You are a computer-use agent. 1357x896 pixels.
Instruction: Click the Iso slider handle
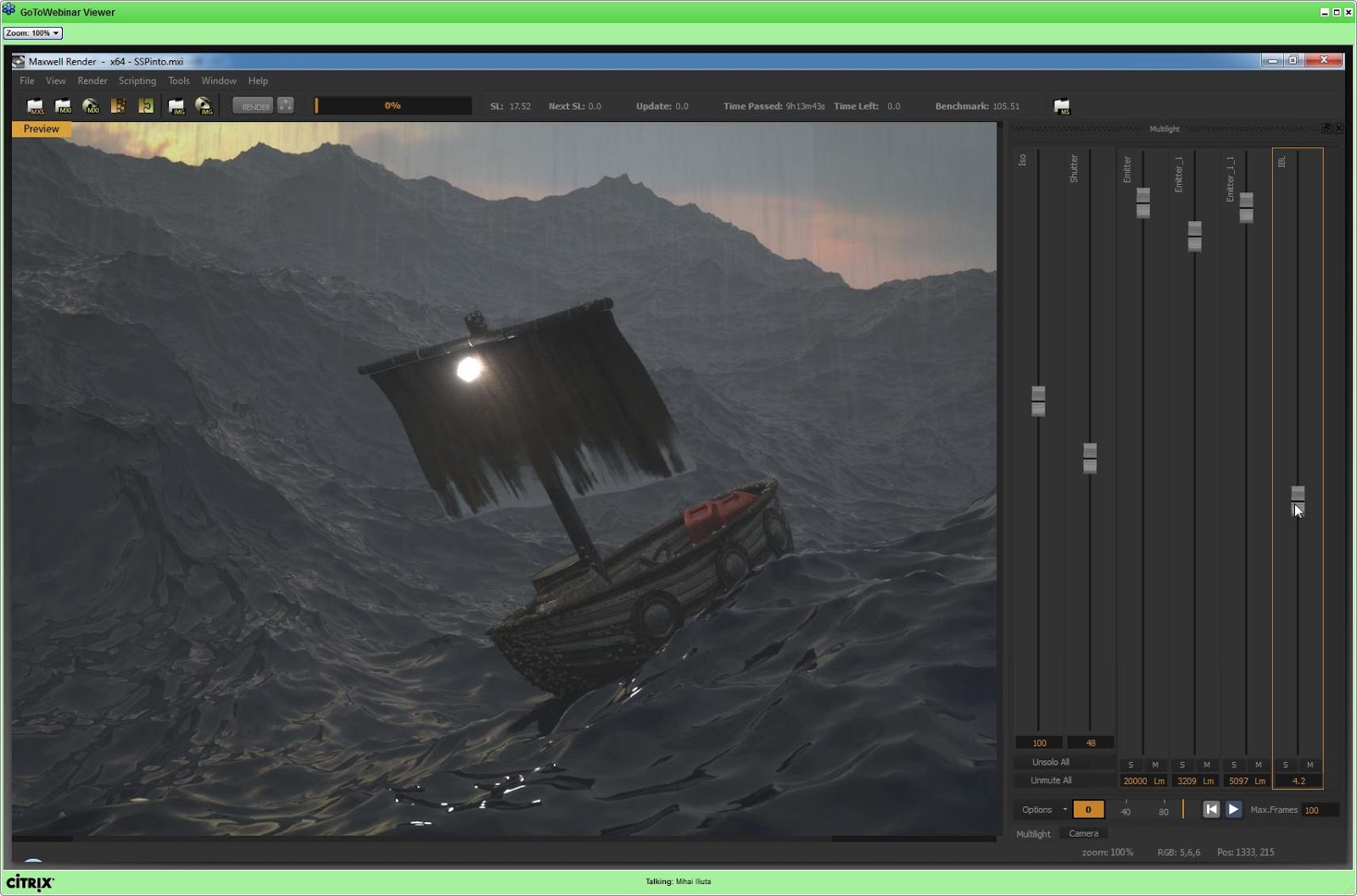1038,401
